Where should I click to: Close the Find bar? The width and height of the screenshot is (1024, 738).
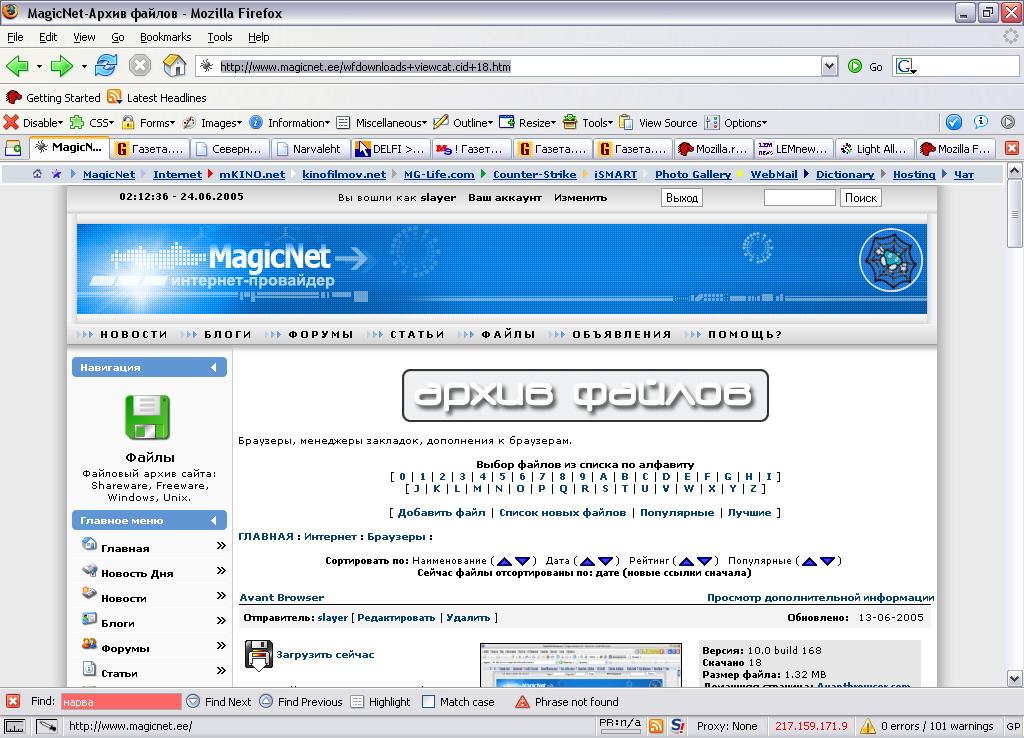click(13, 701)
